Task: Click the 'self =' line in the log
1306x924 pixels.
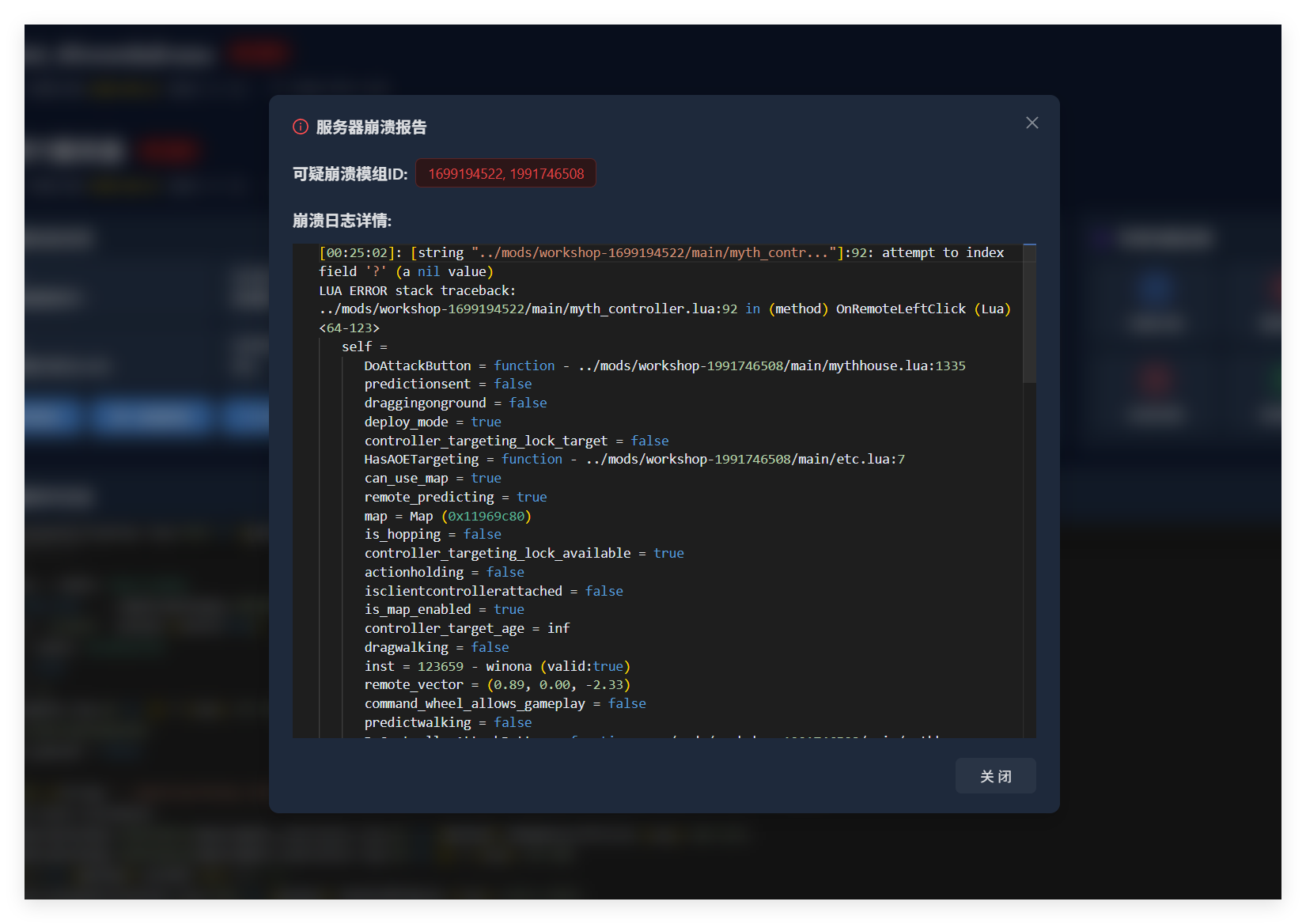Action: pyautogui.click(x=364, y=346)
